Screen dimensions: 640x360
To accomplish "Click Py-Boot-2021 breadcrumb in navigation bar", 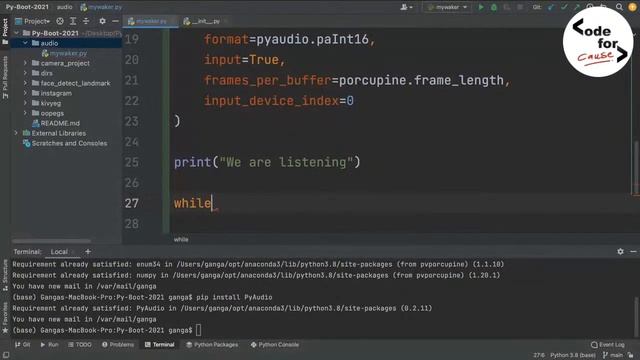I will tap(27, 7).
